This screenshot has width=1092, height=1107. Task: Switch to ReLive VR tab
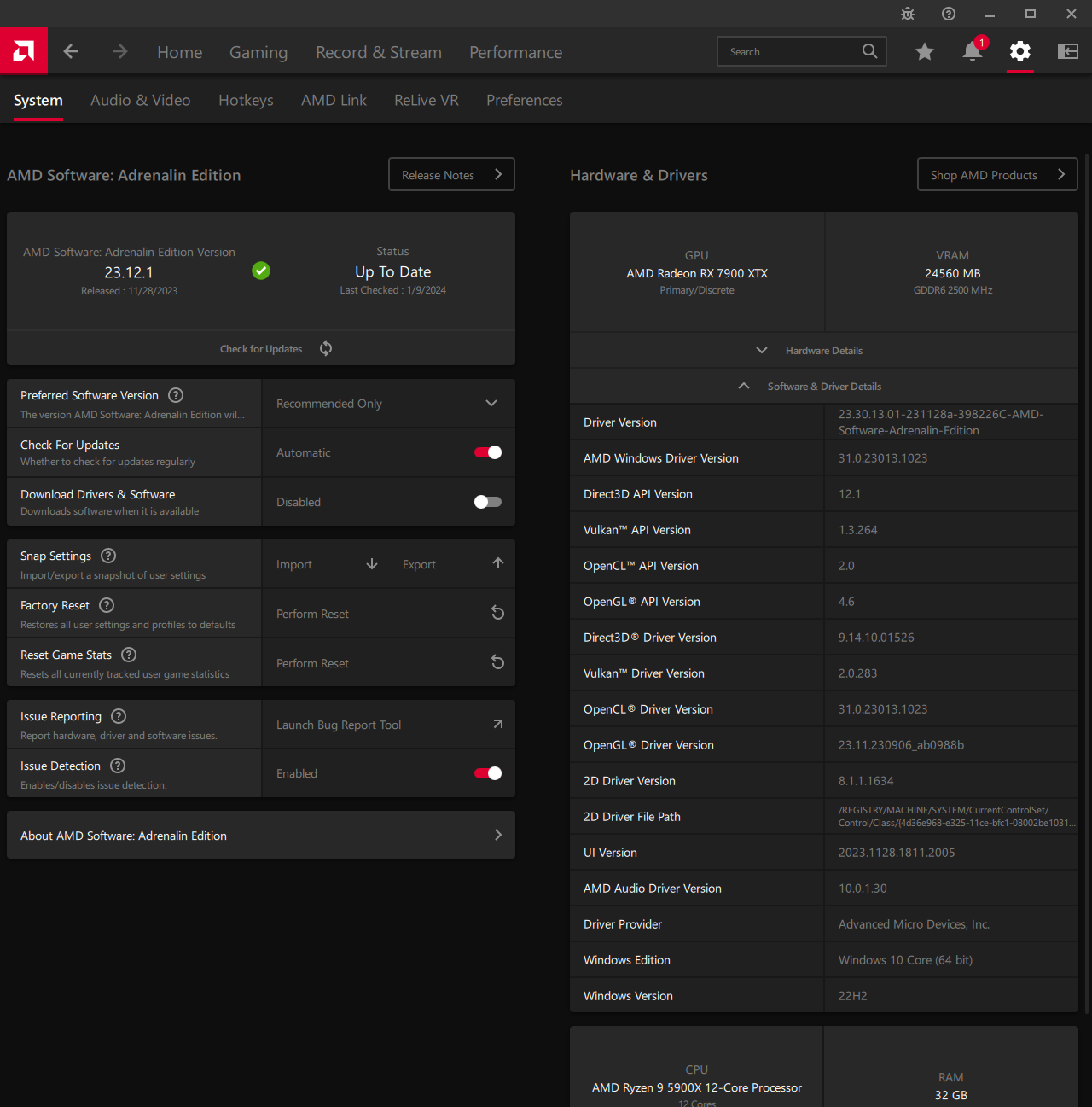pyautogui.click(x=427, y=100)
